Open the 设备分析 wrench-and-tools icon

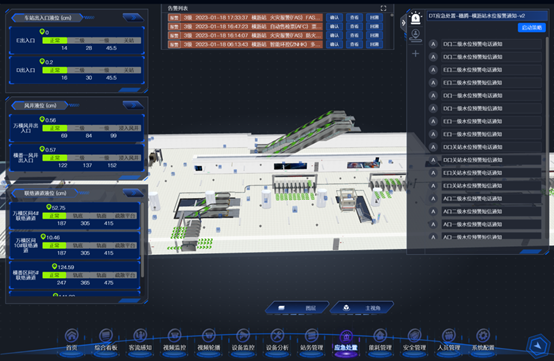pyautogui.click(x=277, y=336)
